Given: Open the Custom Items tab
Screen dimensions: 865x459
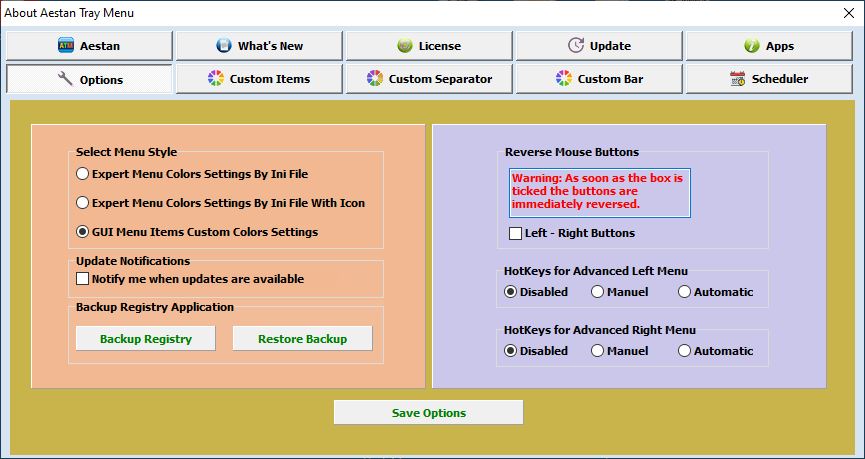Looking at the screenshot, I should click(259, 79).
